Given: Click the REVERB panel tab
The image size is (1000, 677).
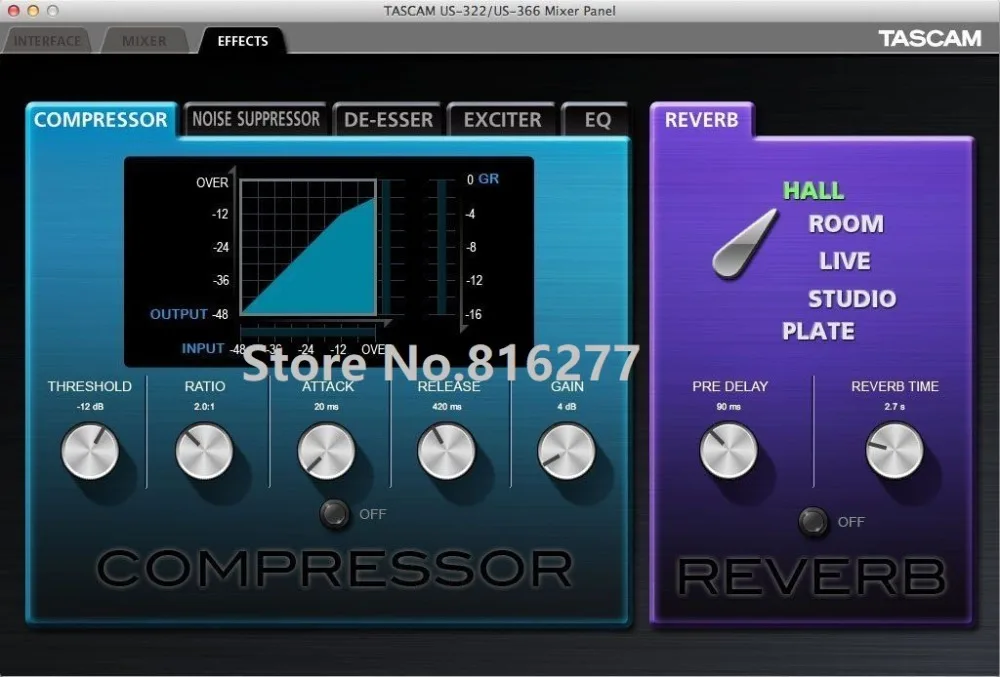Looking at the screenshot, I should [702, 119].
